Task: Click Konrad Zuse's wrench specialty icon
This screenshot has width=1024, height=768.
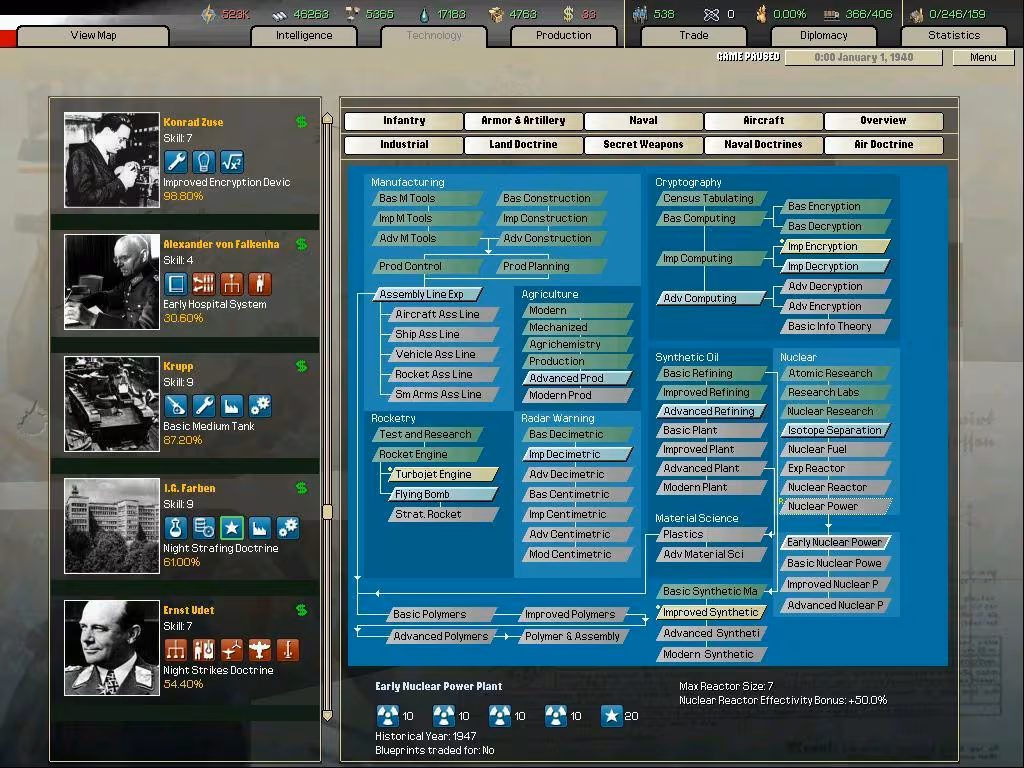Action: tap(176, 161)
